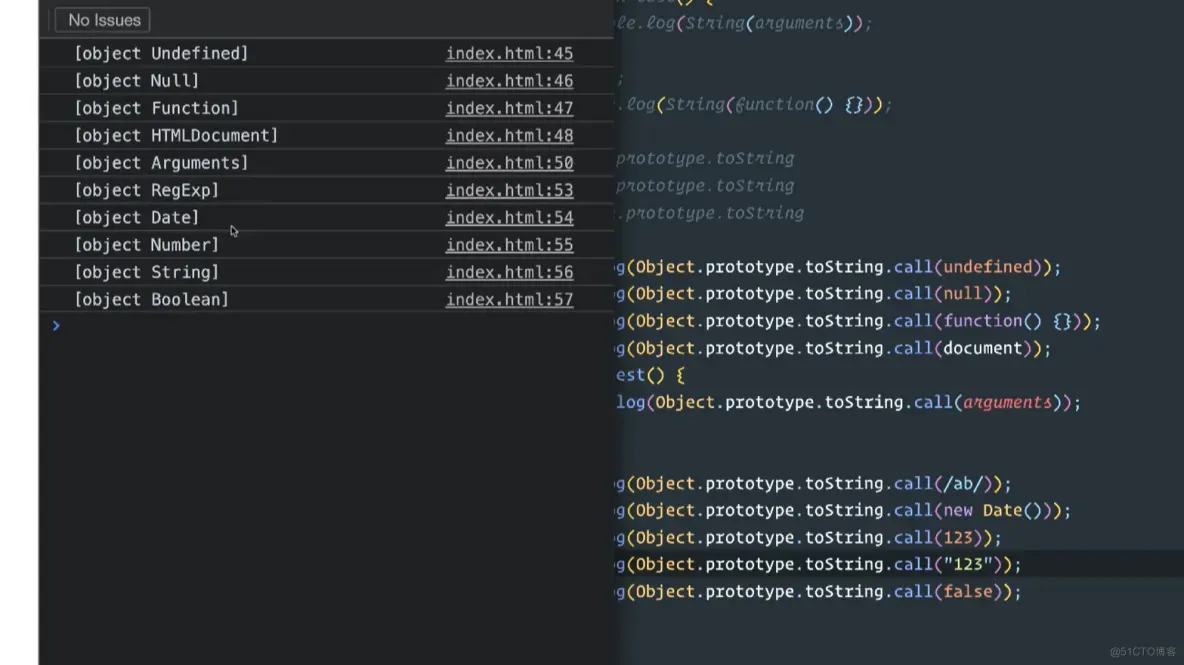
Task: Open source link index.html:45
Action: [x=509, y=54]
